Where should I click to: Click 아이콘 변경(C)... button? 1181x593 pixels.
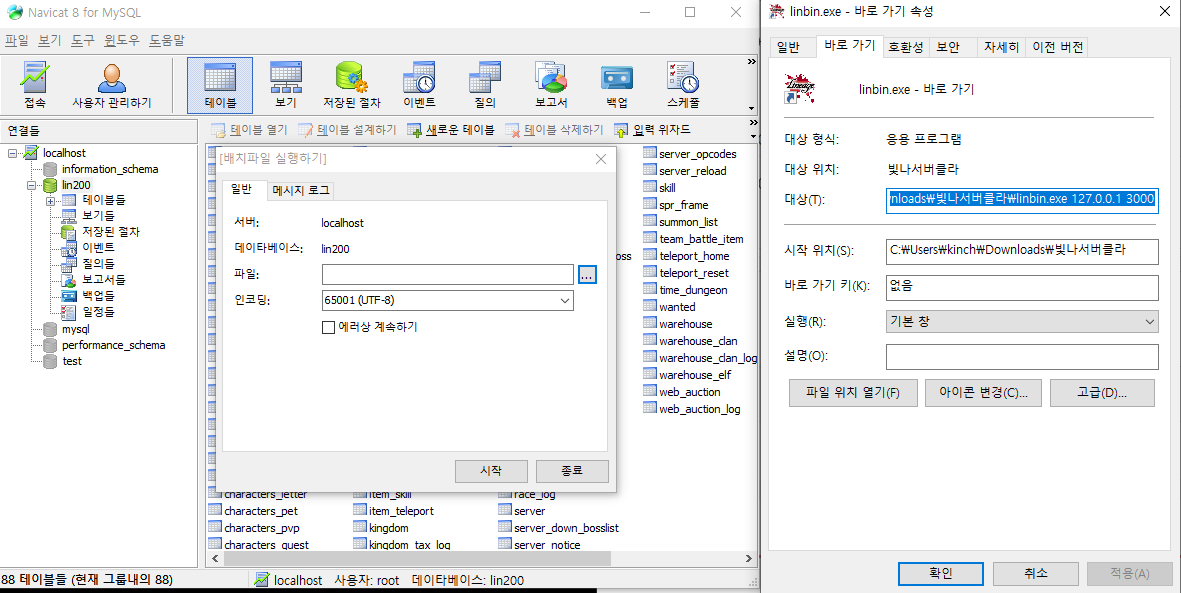[984, 393]
